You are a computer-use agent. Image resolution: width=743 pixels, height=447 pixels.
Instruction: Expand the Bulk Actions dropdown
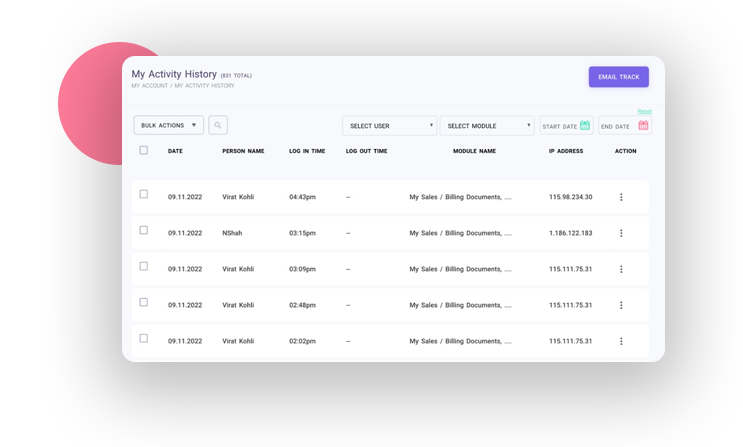168,125
